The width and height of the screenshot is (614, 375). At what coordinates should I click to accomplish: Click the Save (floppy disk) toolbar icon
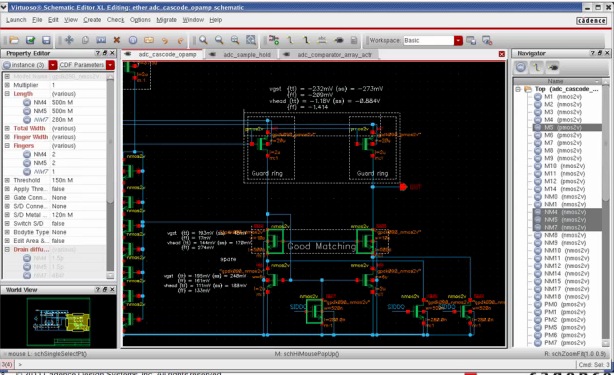pyautogui.click(x=46, y=40)
